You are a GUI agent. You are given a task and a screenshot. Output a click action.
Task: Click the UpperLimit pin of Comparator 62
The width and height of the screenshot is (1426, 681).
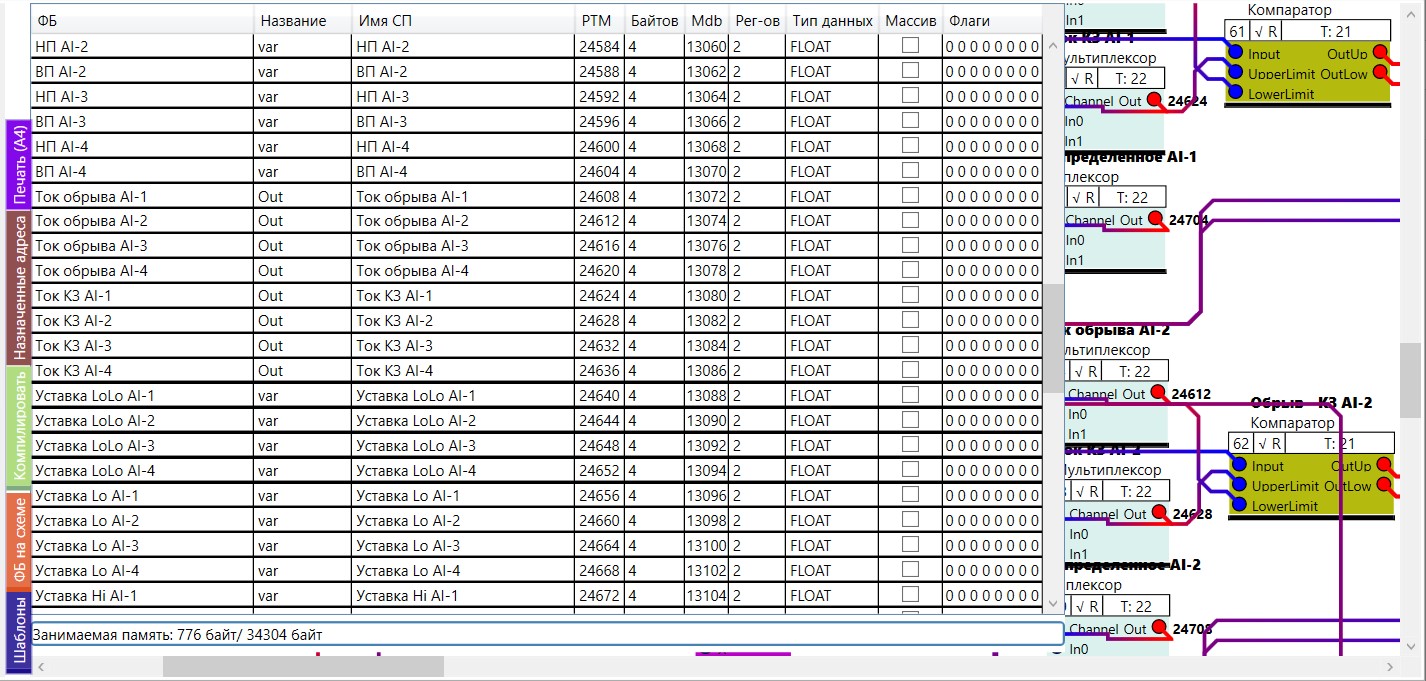click(1239, 486)
